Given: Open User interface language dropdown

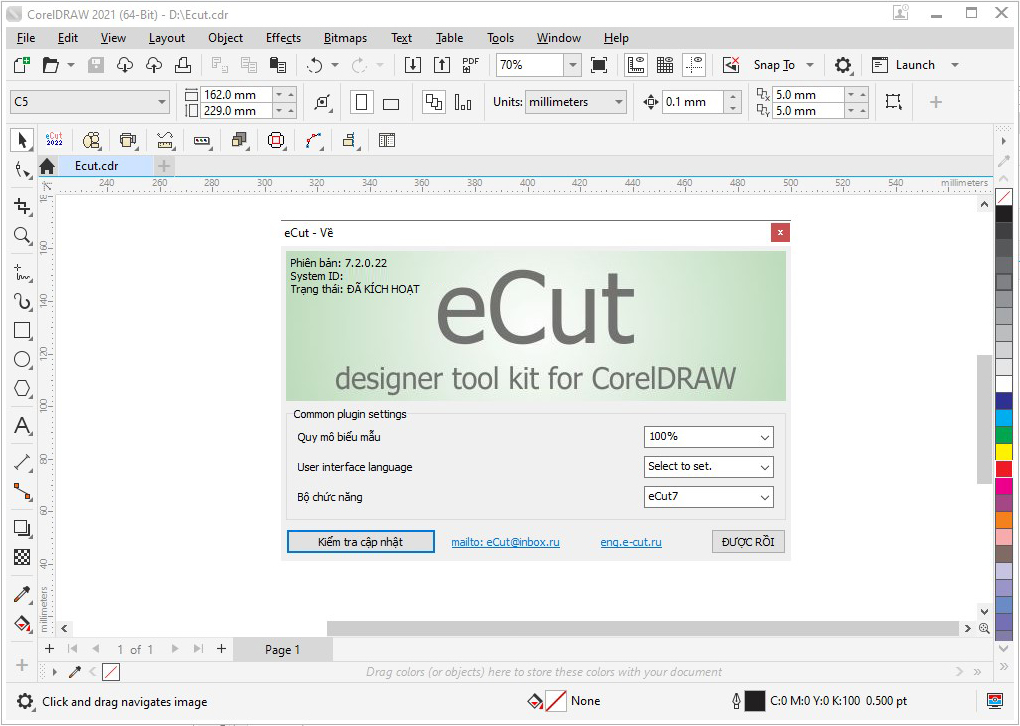Looking at the screenshot, I should click(708, 466).
